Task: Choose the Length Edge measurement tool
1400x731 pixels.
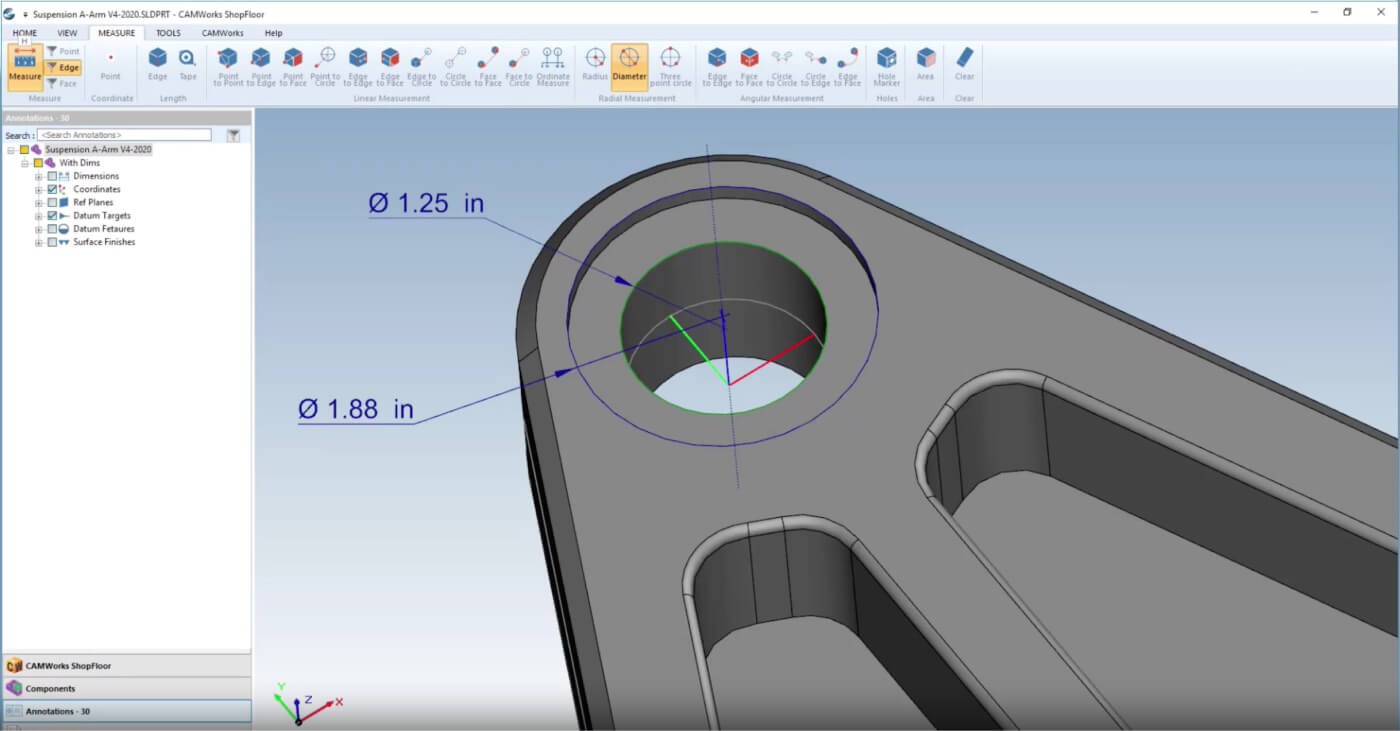Action: point(158,65)
